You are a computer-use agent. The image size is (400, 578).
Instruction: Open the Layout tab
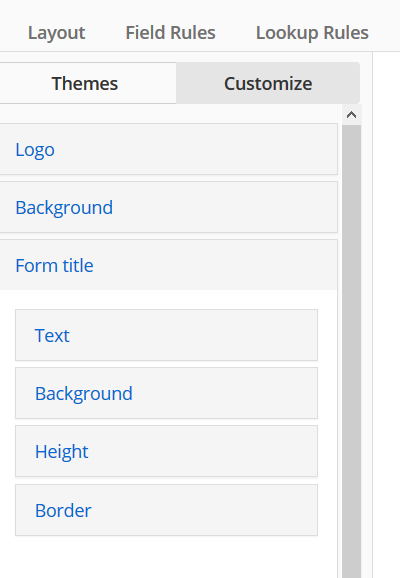pos(57,33)
